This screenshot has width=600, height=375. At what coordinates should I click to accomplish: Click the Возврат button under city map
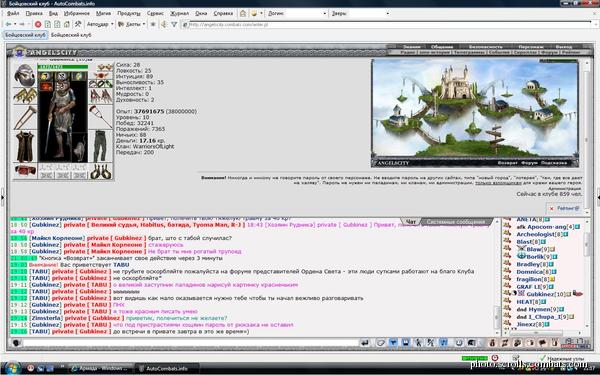[507, 163]
